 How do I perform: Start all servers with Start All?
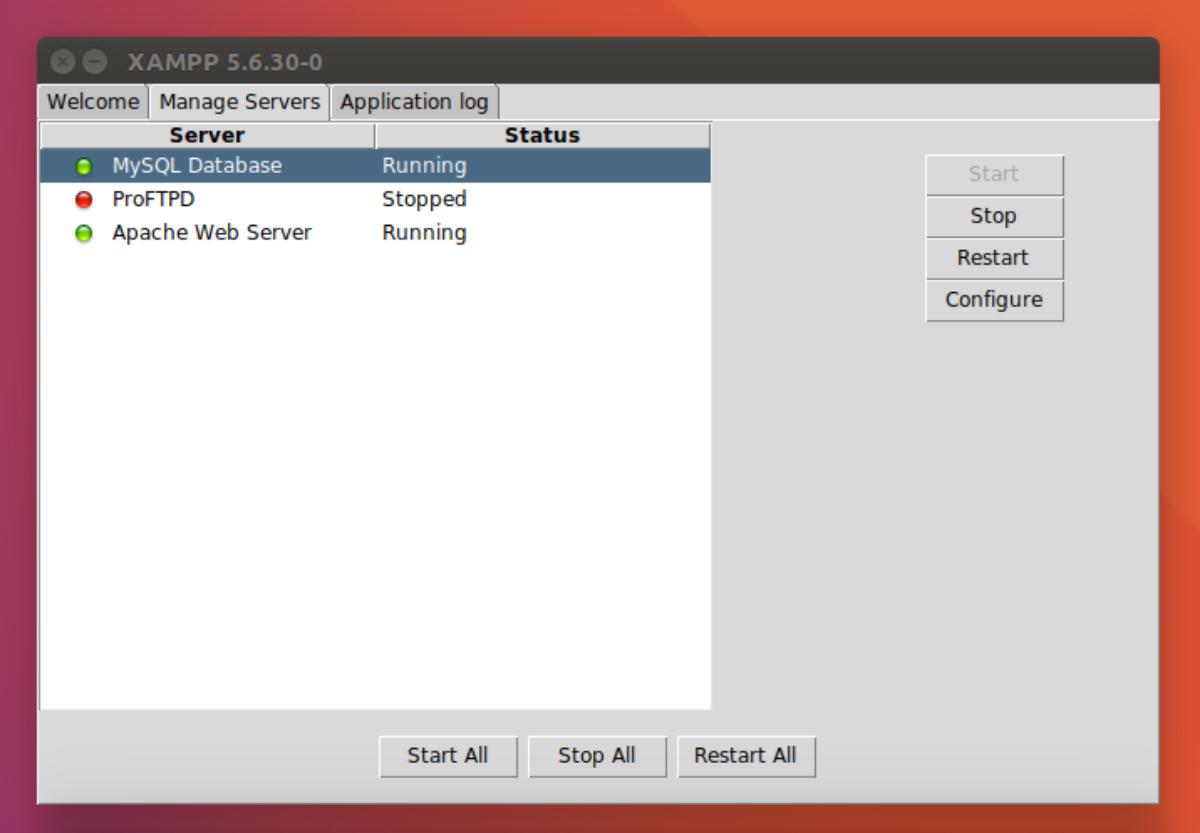[x=448, y=756]
